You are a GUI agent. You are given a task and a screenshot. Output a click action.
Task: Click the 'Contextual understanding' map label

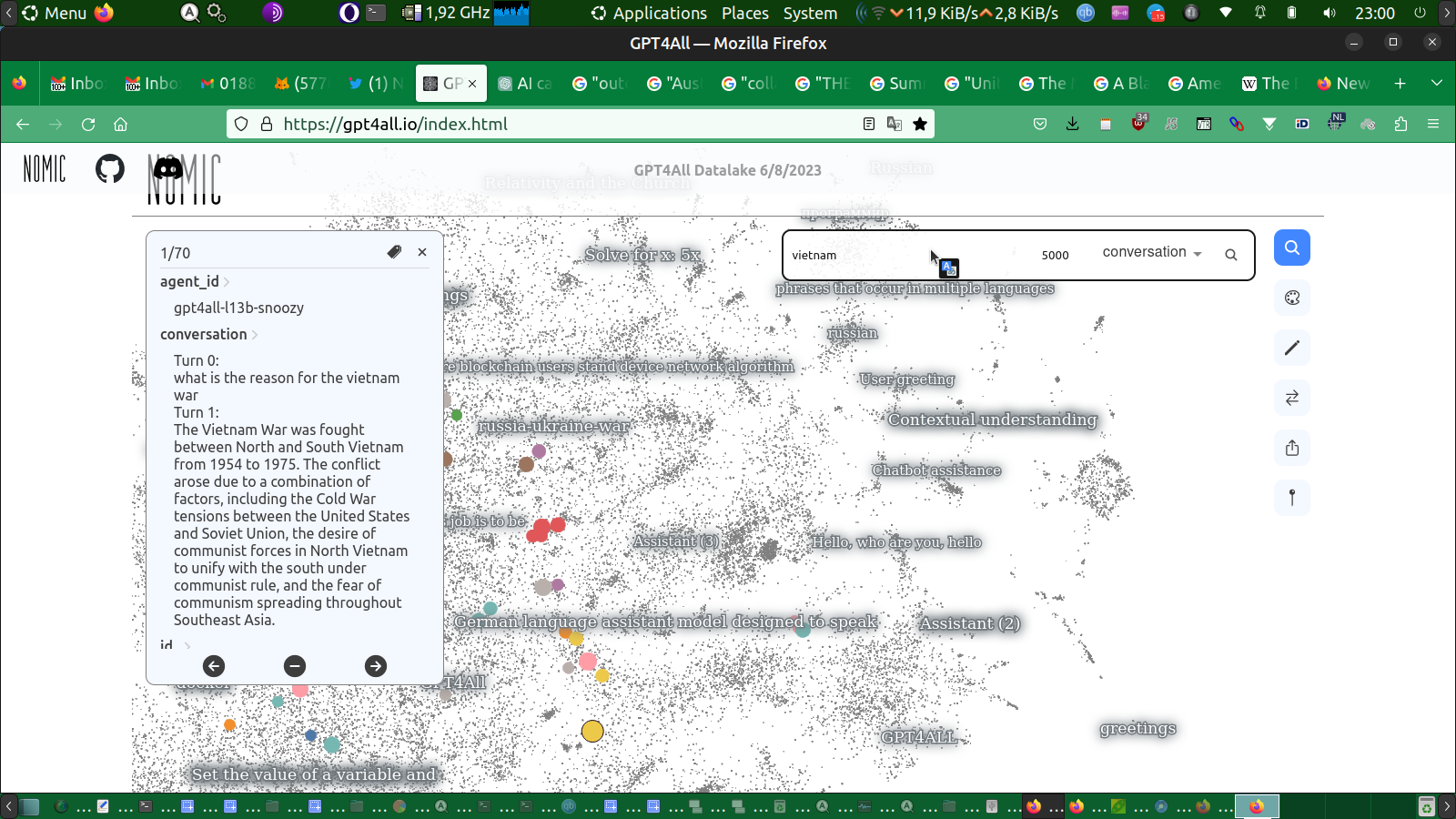click(993, 420)
